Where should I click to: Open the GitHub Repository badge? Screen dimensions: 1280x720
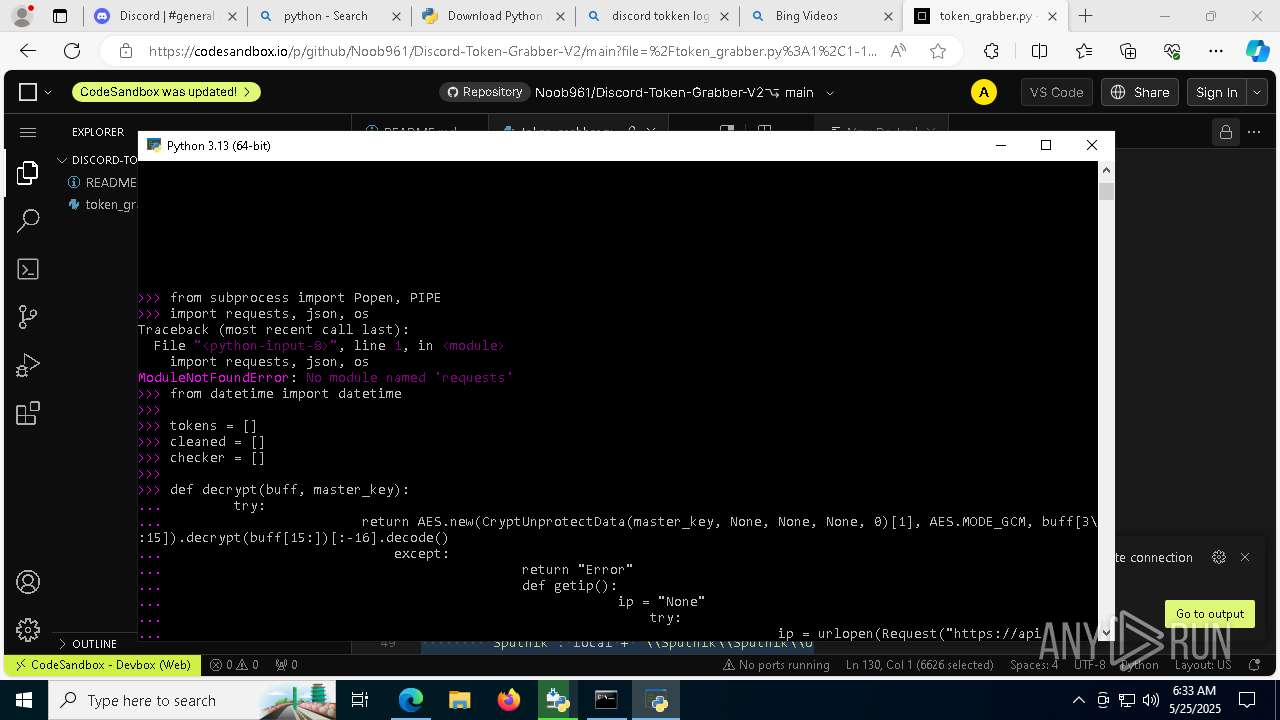click(484, 92)
